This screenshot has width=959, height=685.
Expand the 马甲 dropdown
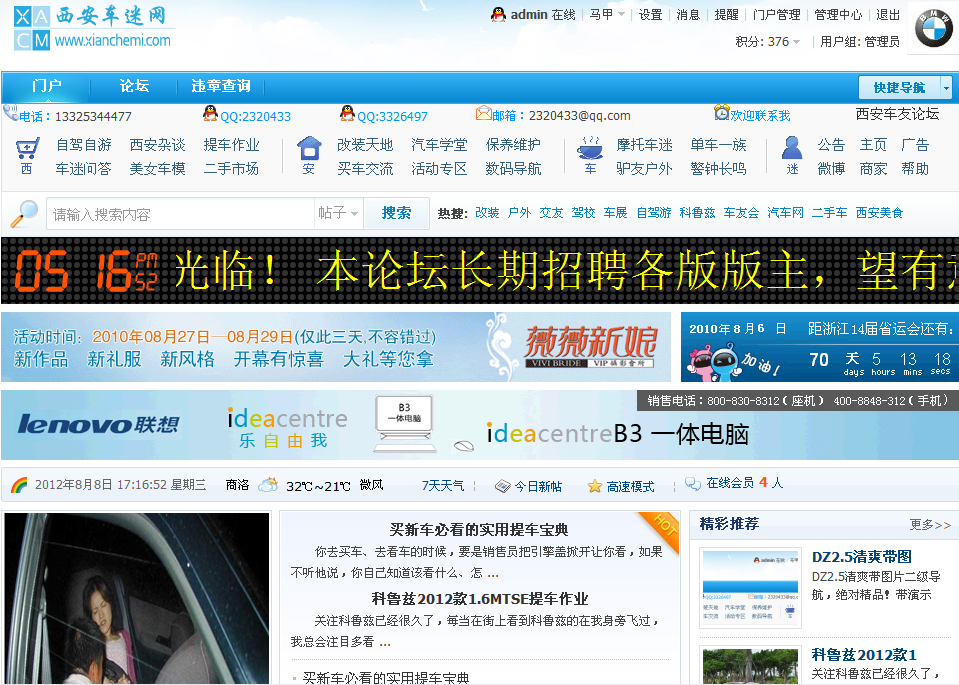click(x=607, y=15)
